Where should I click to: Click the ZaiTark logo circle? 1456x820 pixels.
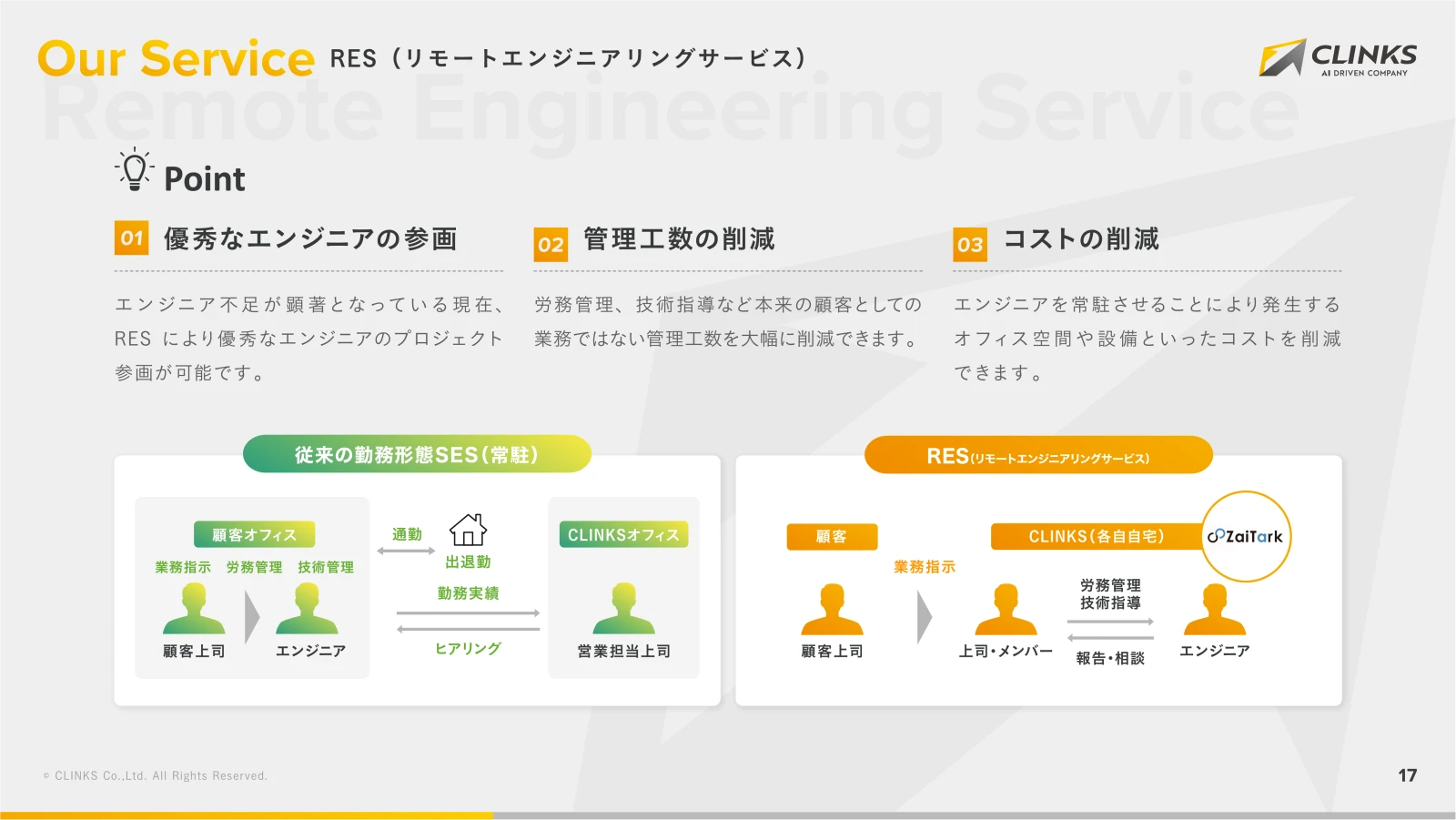(x=1246, y=536)
